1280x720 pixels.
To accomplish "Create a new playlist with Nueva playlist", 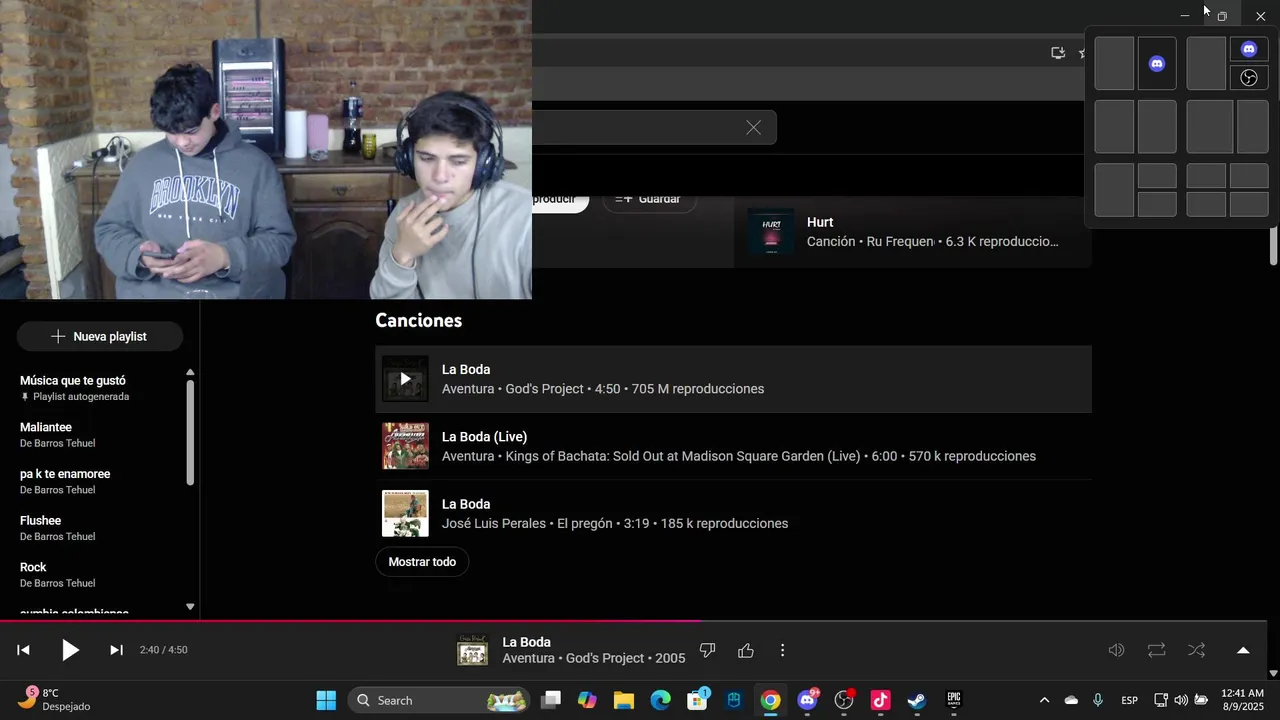I will click(100, 336).
